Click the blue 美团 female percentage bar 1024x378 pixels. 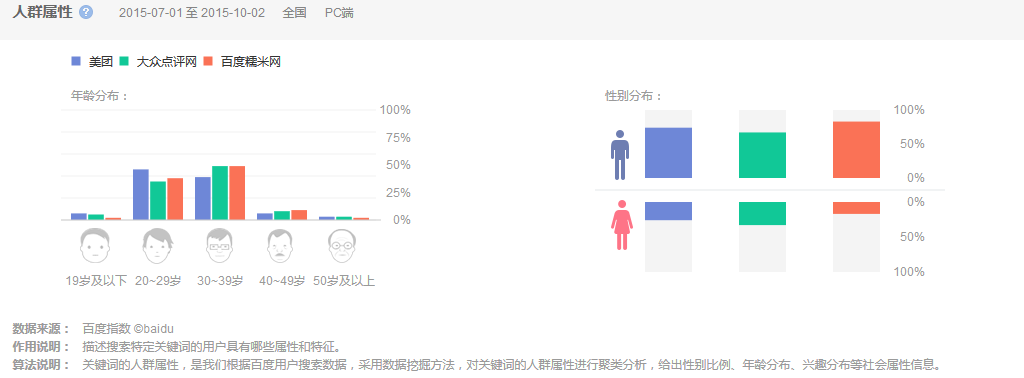tap(668, 211)
